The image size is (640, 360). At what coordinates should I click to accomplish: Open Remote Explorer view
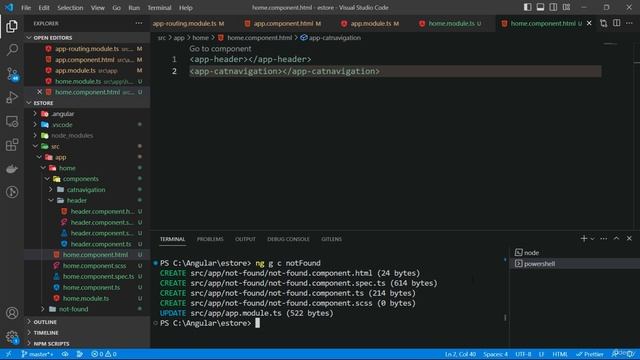[x=12, y=121]
